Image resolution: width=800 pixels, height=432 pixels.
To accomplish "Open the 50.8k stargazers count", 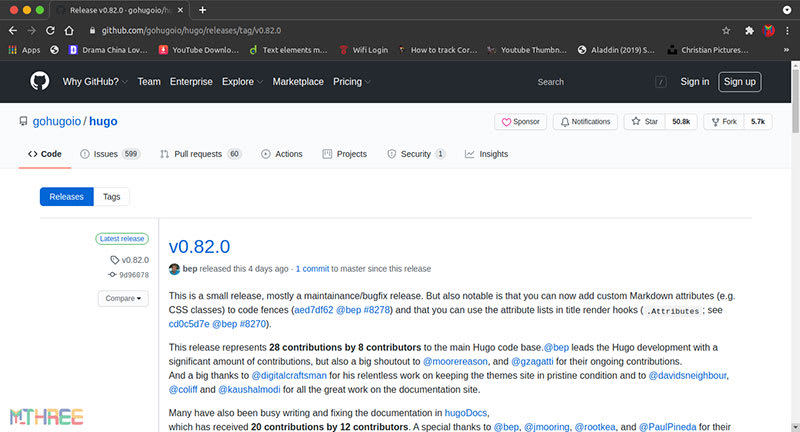I will [x=681, y=122].
